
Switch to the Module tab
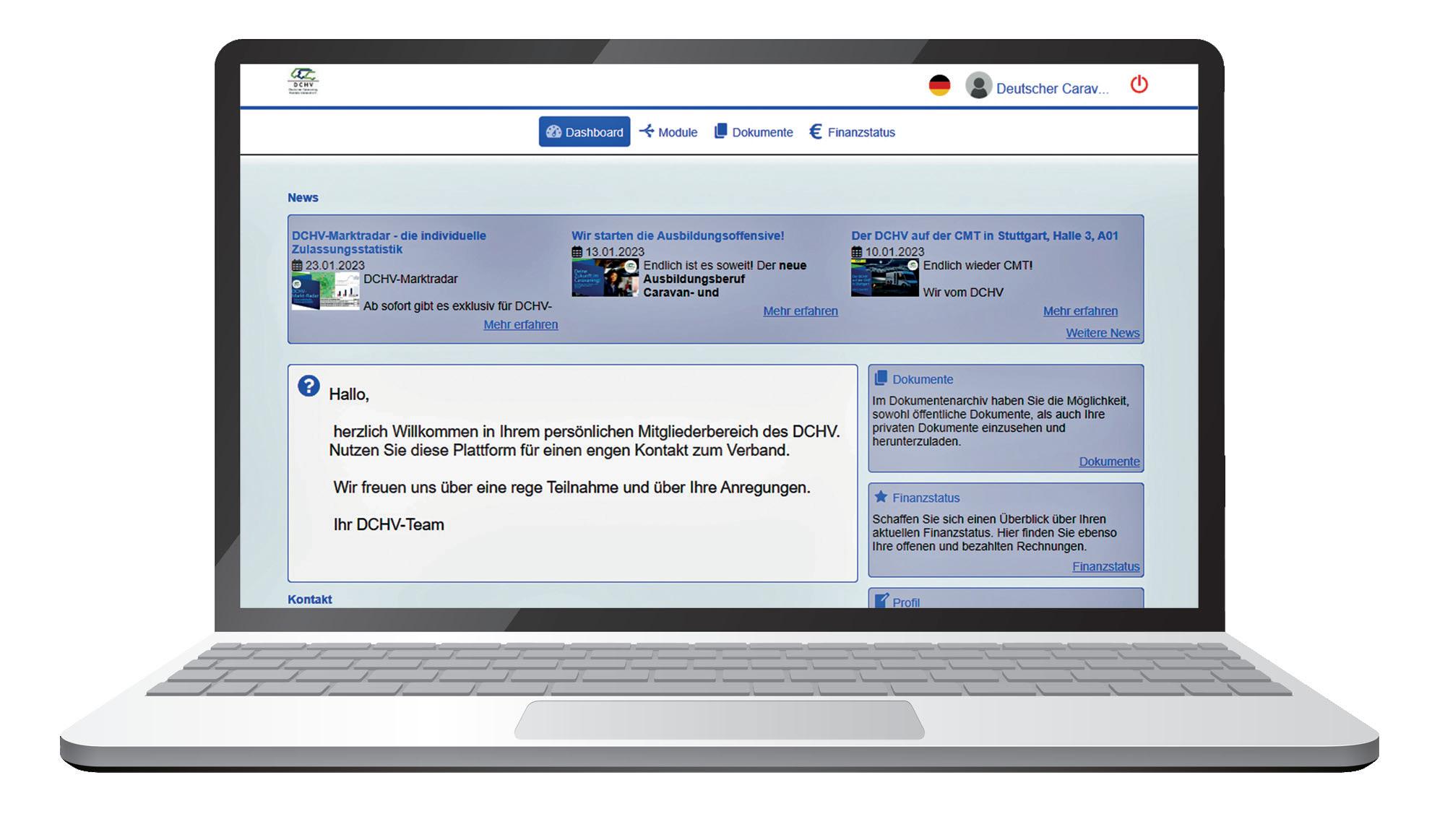click(x=668, y=132)
